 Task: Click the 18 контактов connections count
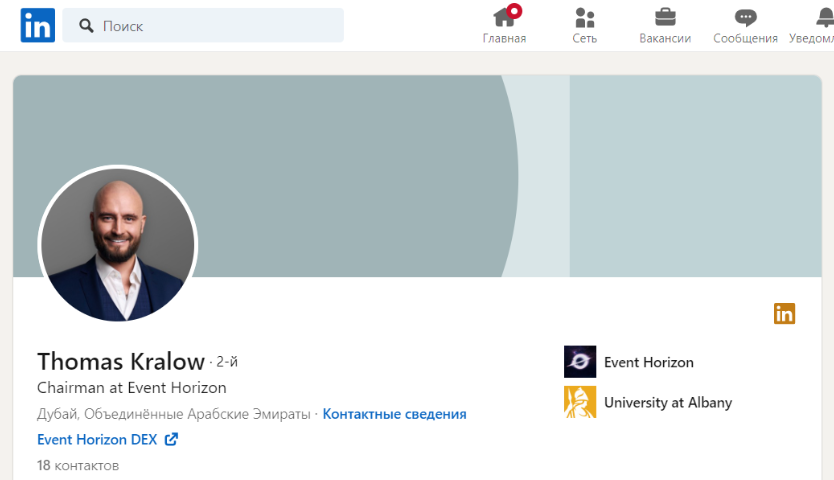pos(78,466)
